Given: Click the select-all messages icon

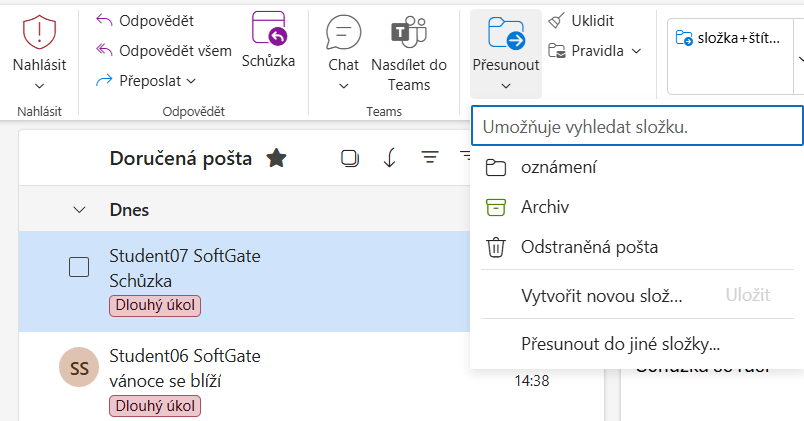Looking at the screenshot, I should tap(349, 158).
